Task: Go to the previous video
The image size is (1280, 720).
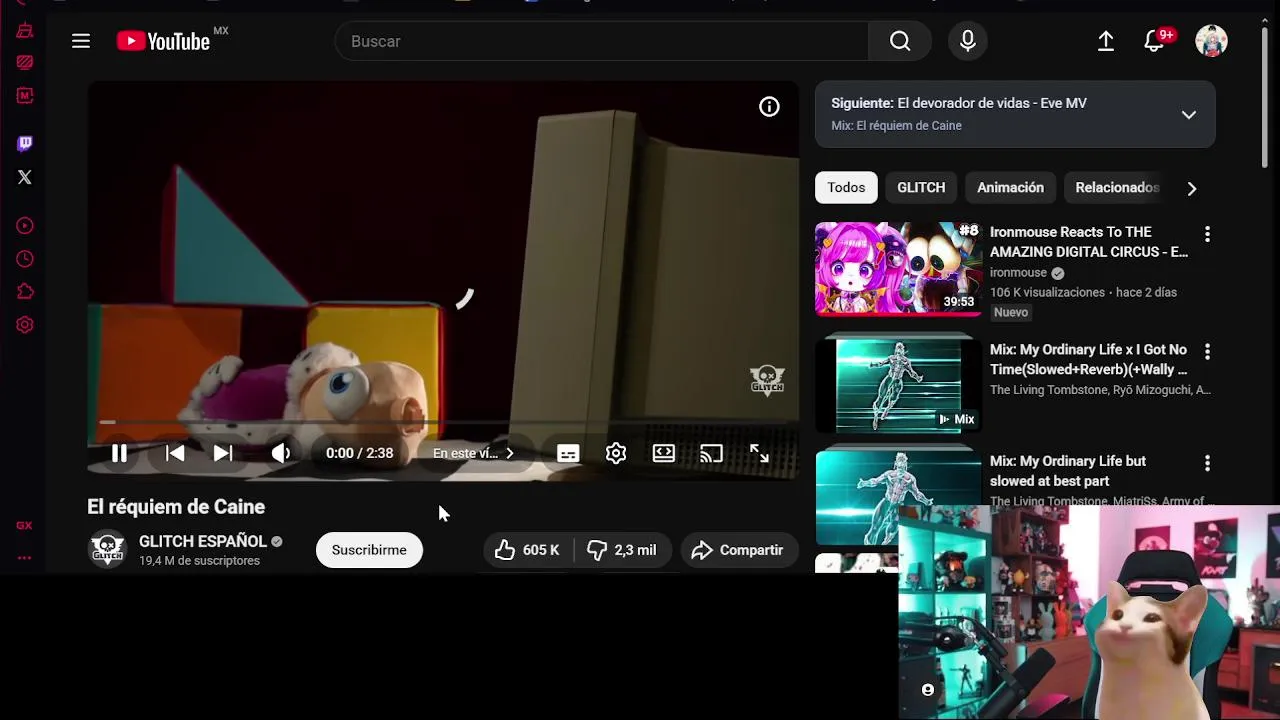Action: [175, 453]
